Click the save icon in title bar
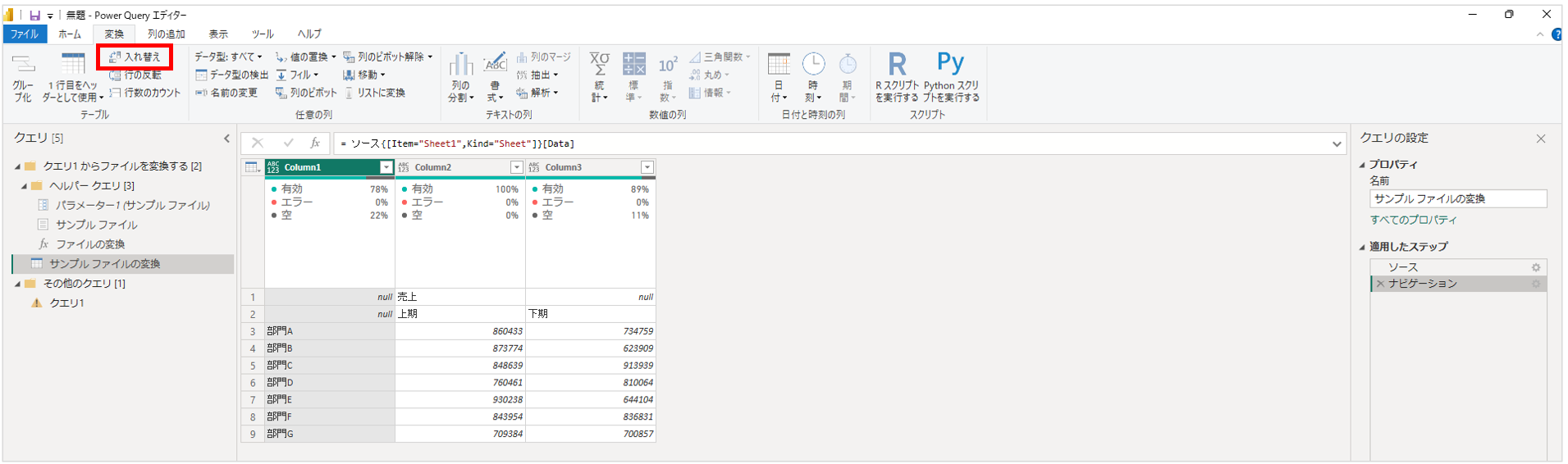Viewport: 1568px width, 464px height. tap(34, 15)
